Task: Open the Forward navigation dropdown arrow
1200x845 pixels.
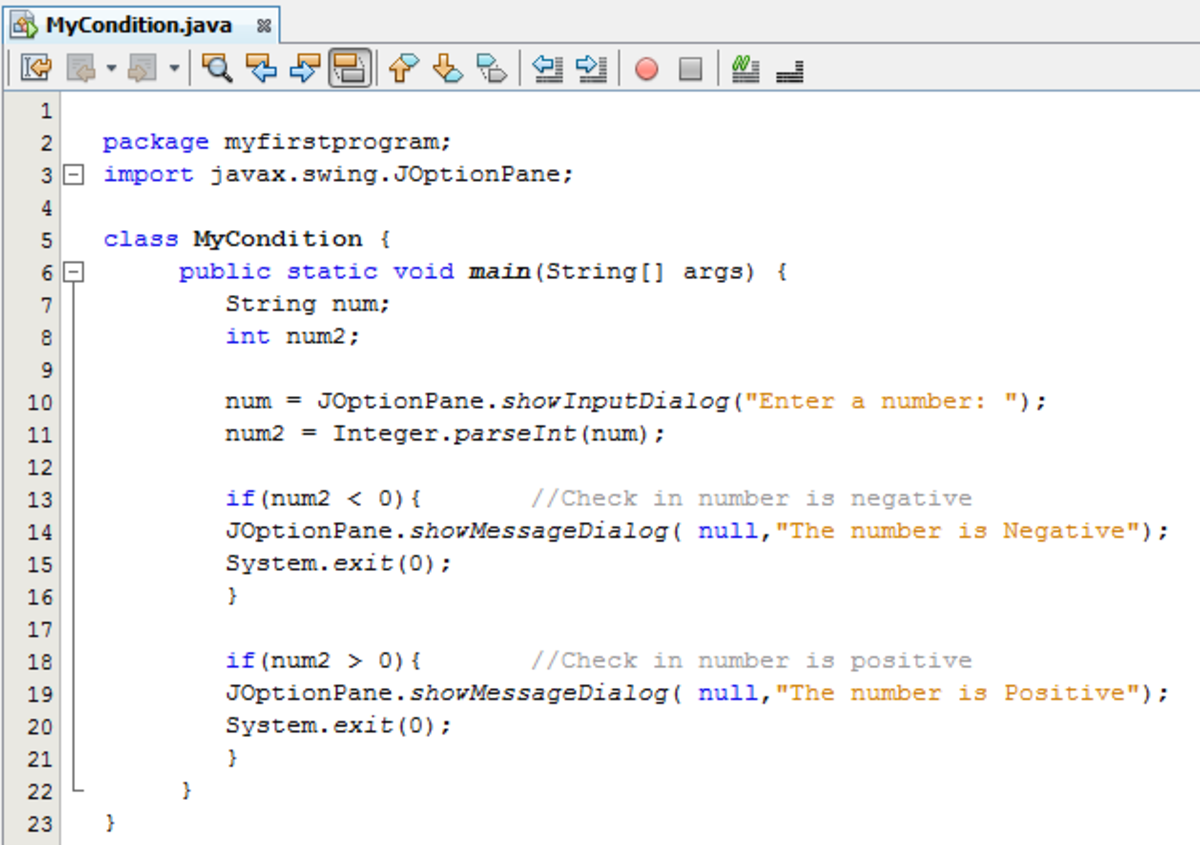Action: click(175, 68)
